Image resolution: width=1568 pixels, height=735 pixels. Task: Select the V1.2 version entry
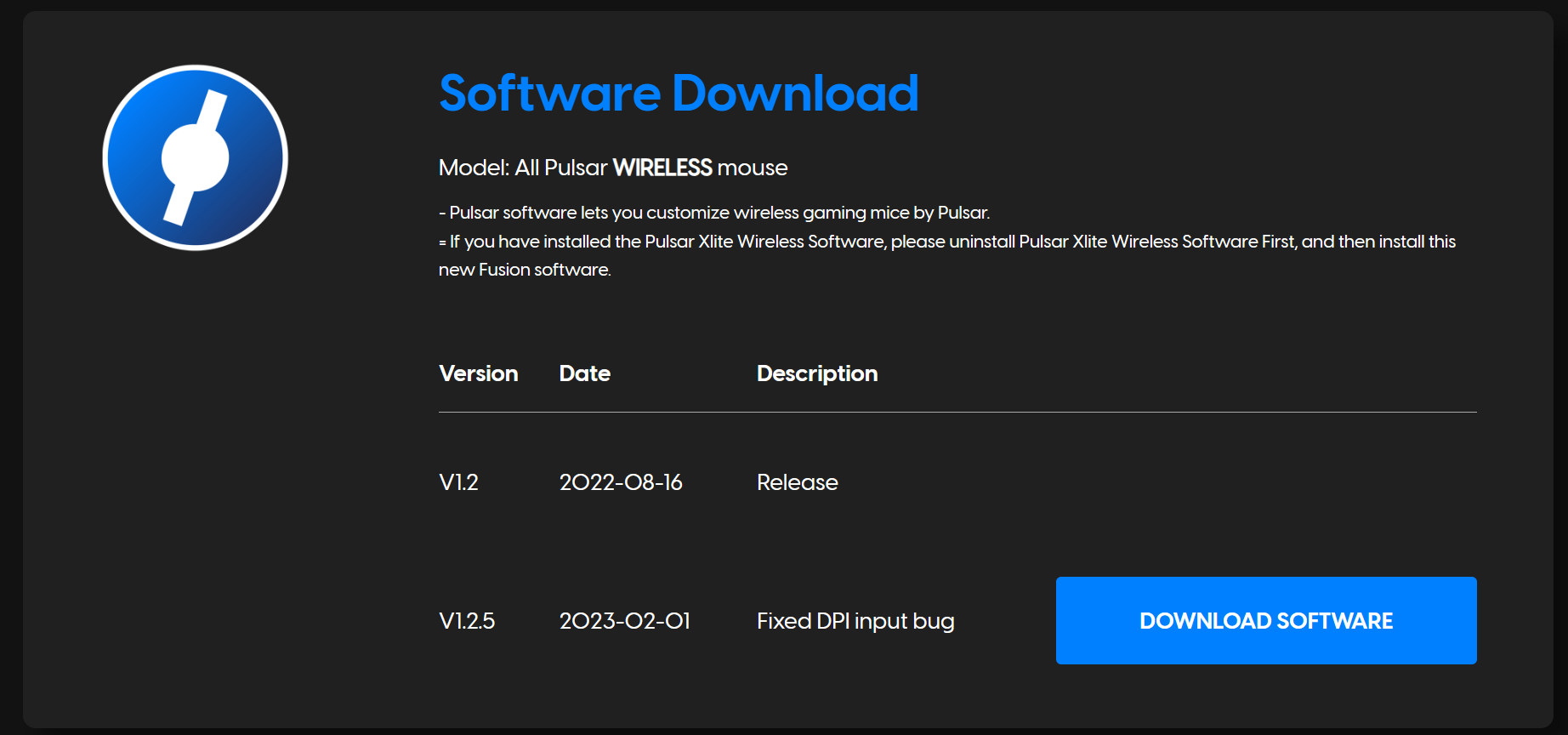click(458, 482)
